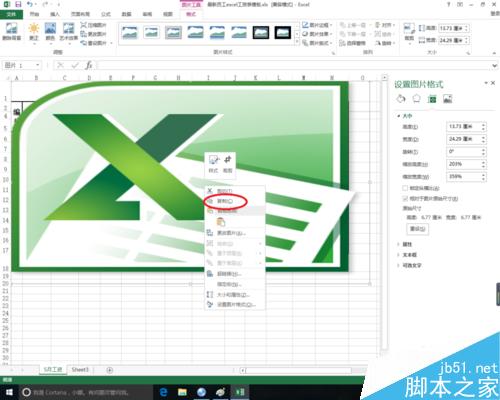Click the ribbon Height spinner field
Screen dimensions: 500x400
[454, 29]
